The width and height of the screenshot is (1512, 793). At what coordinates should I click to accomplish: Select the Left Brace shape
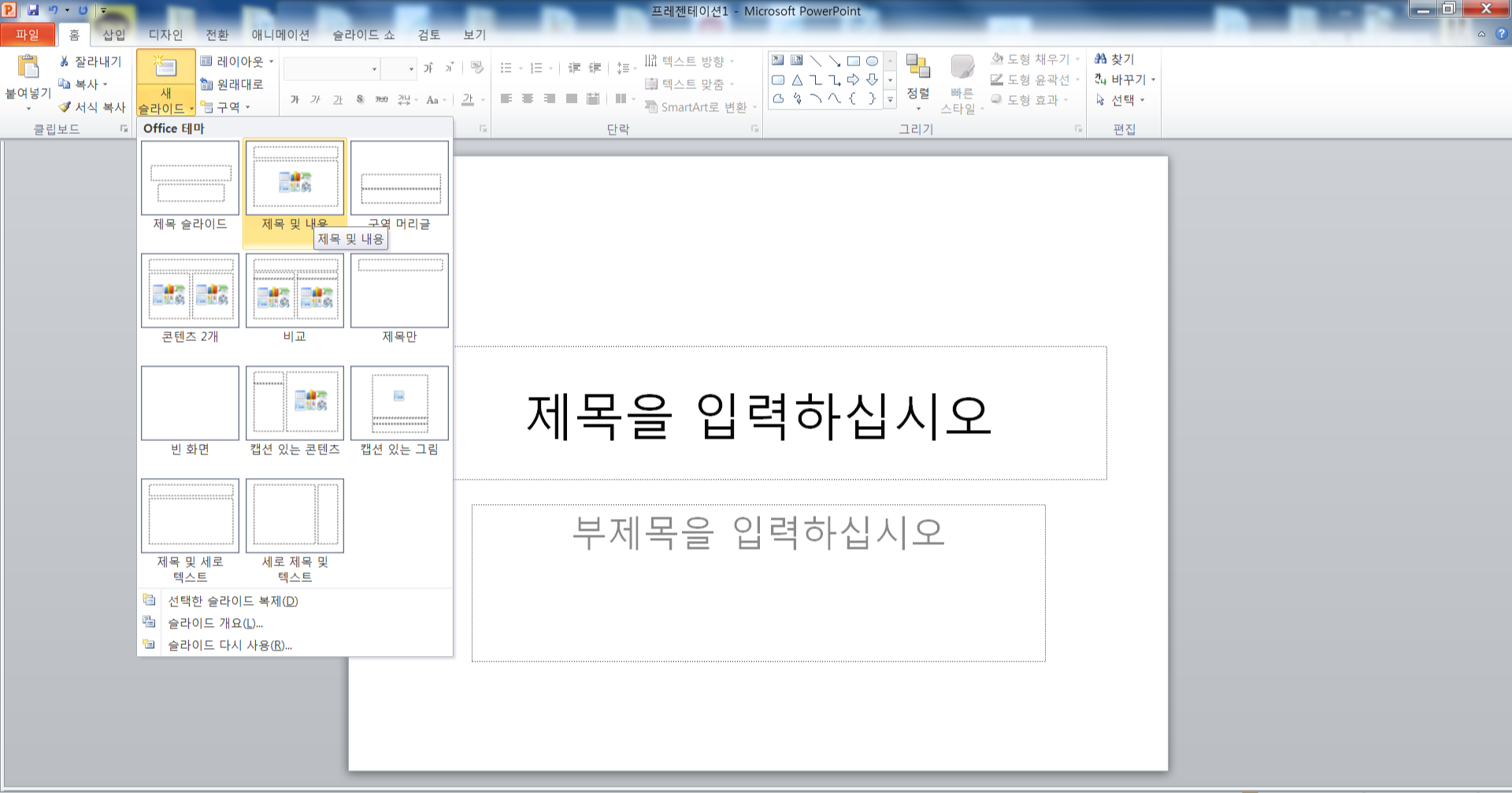(854, 98)
